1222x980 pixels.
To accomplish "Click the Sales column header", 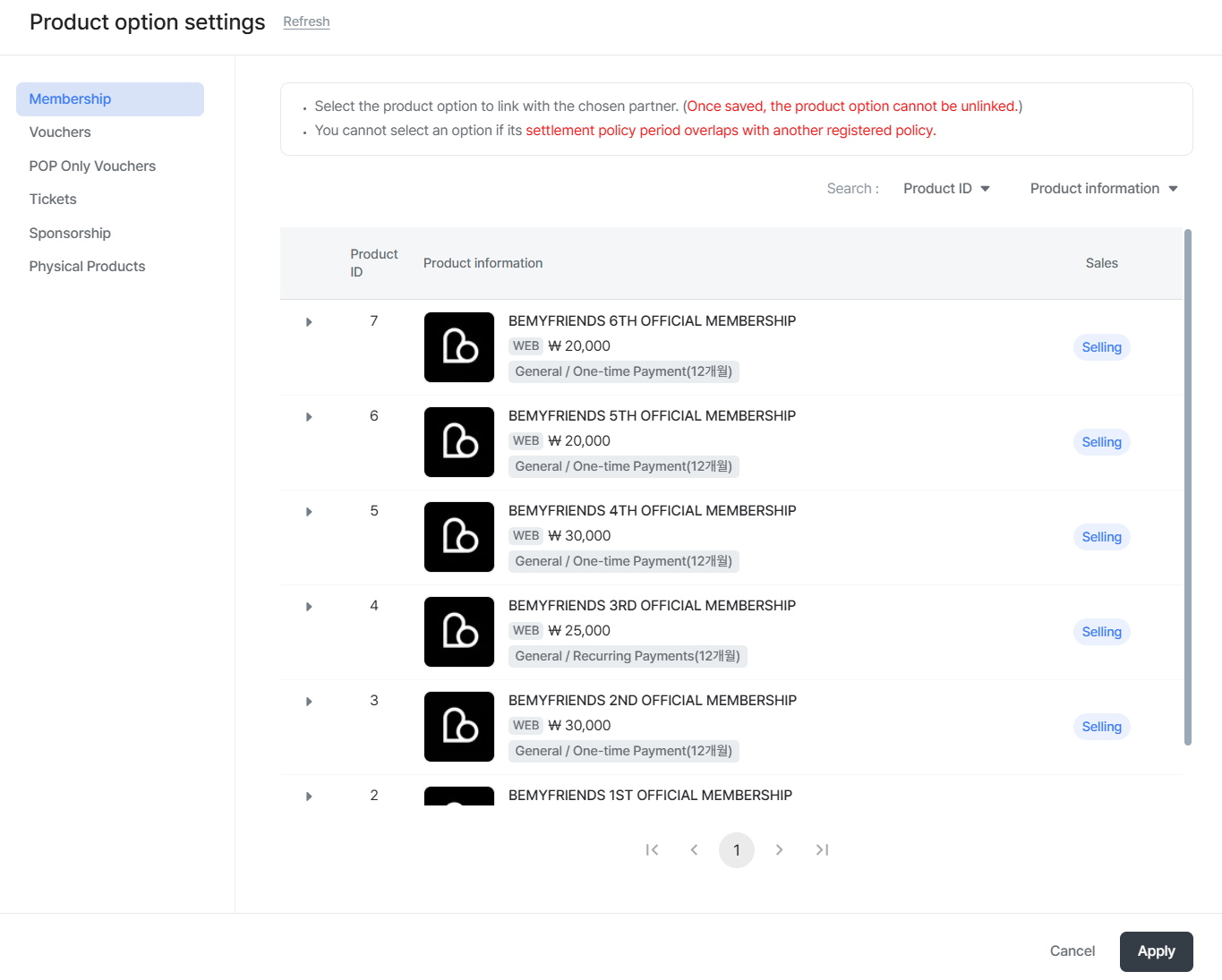I will 1101,263.
